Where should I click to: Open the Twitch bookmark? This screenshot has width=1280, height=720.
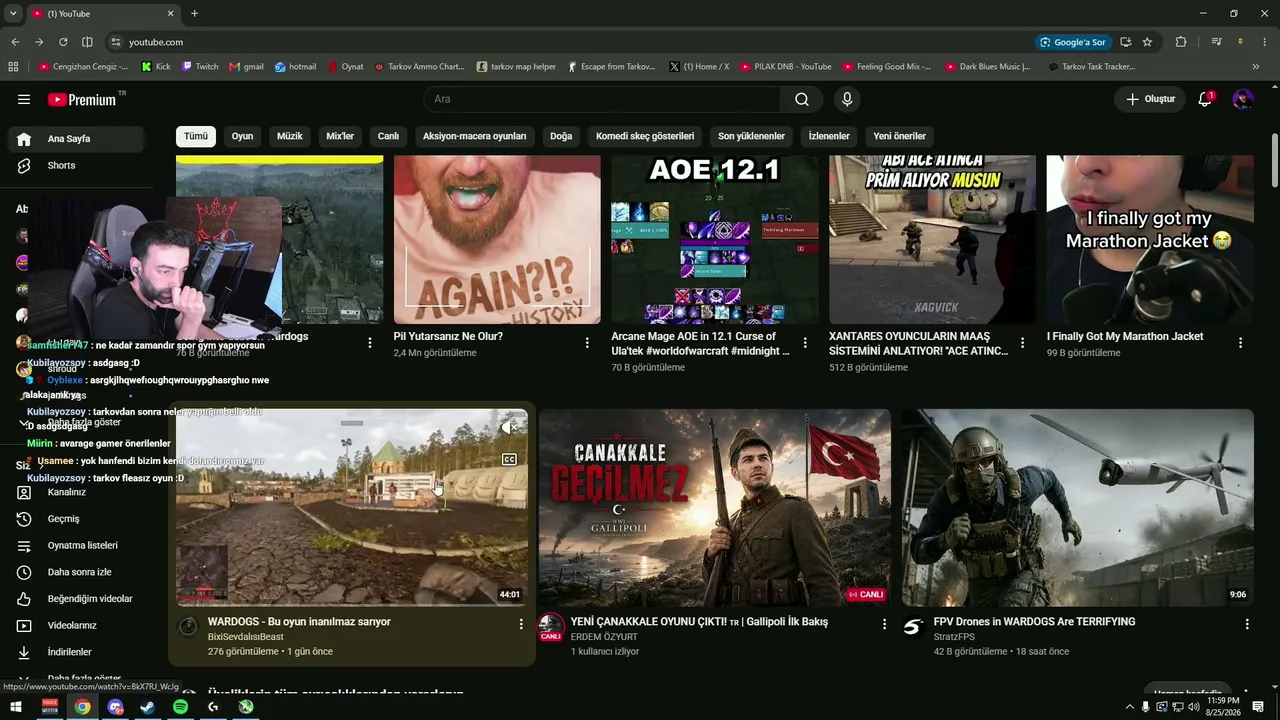point(200,67)
